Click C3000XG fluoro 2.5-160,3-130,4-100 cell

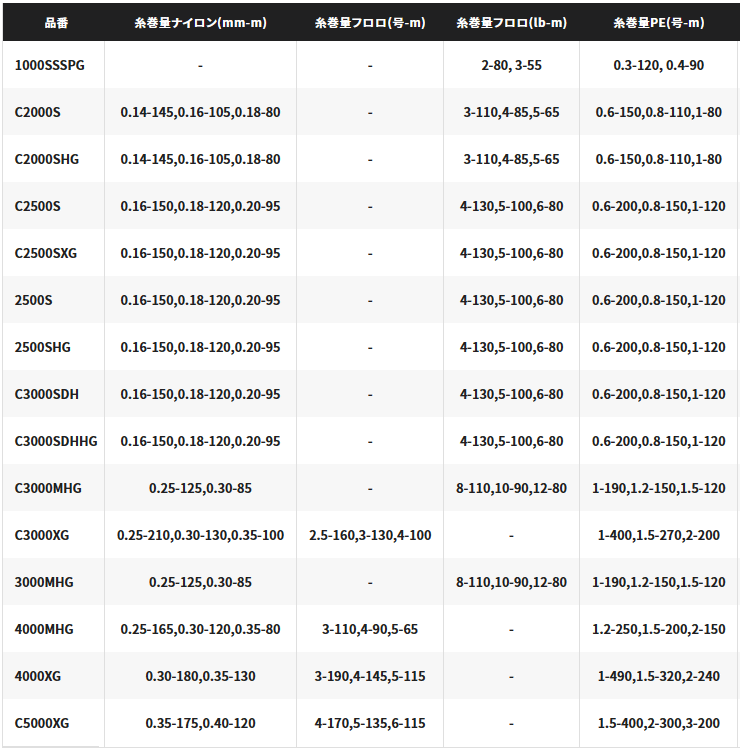(x=370, y=535)
